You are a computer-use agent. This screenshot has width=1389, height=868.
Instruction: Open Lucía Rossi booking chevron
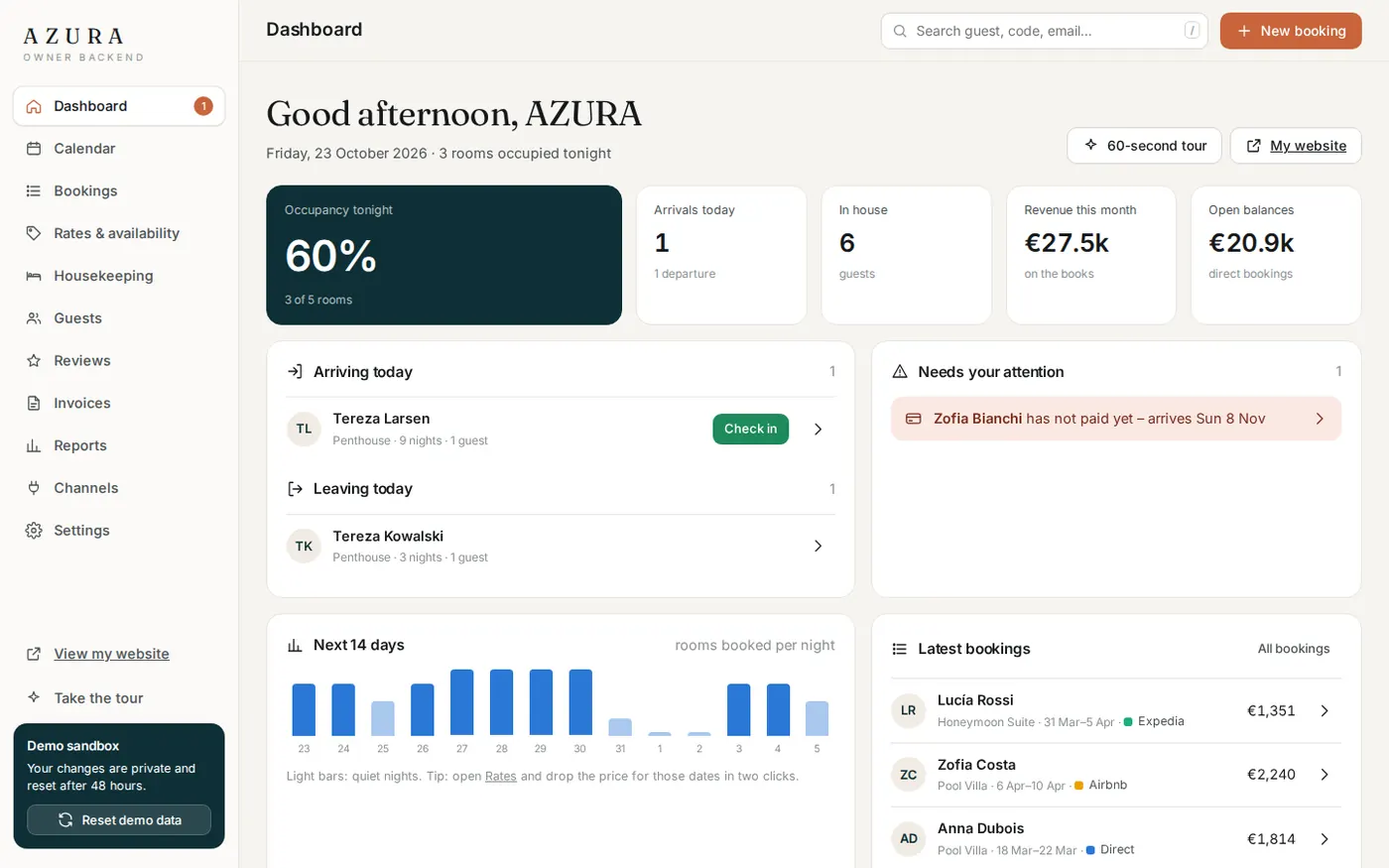pyautogui.click(x=1325, y=710)
